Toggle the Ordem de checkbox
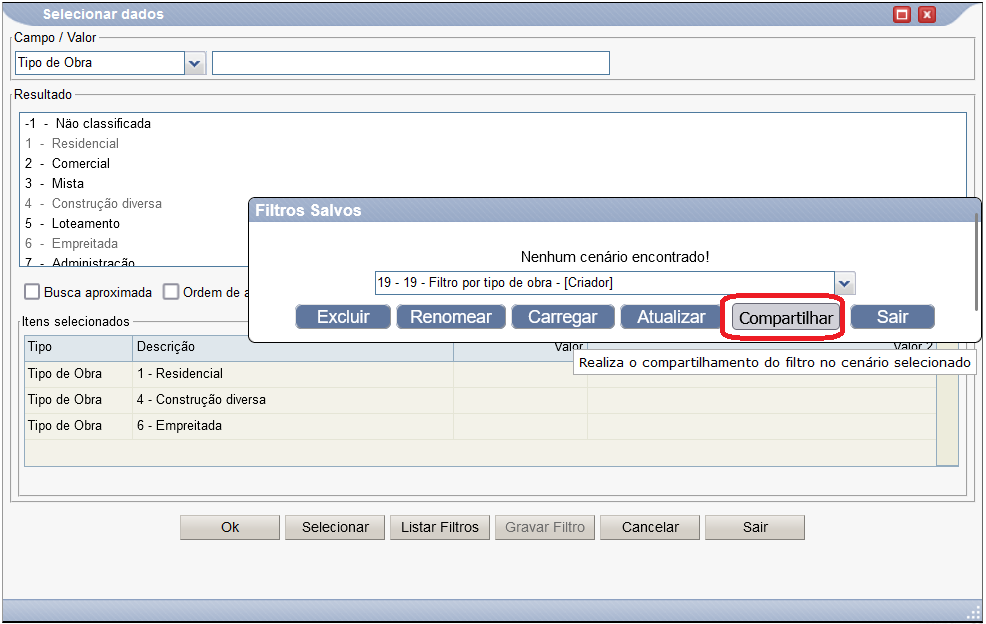Image resolution: width=986 pixels, height=624 pixels. pyautogui.click(x=170, y=292)
